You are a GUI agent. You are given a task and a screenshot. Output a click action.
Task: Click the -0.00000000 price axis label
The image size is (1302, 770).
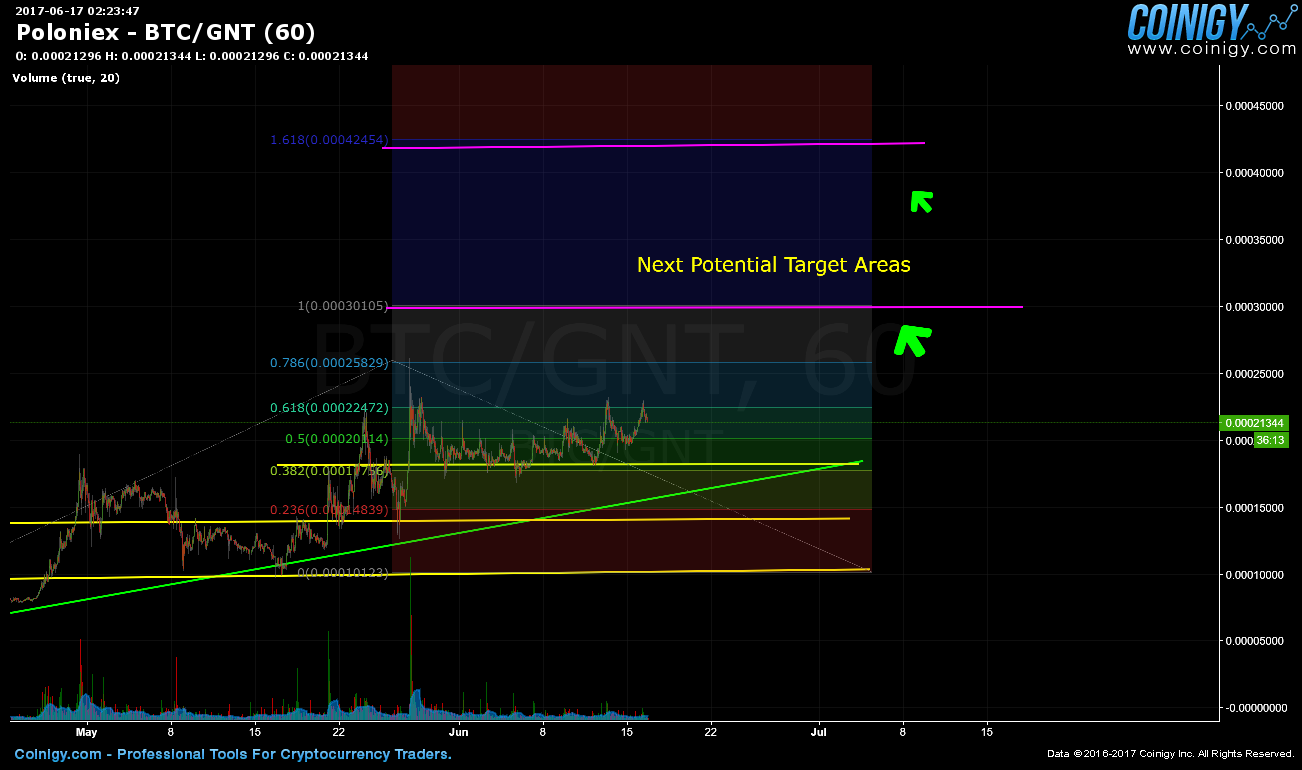[x=1258, y=708]
